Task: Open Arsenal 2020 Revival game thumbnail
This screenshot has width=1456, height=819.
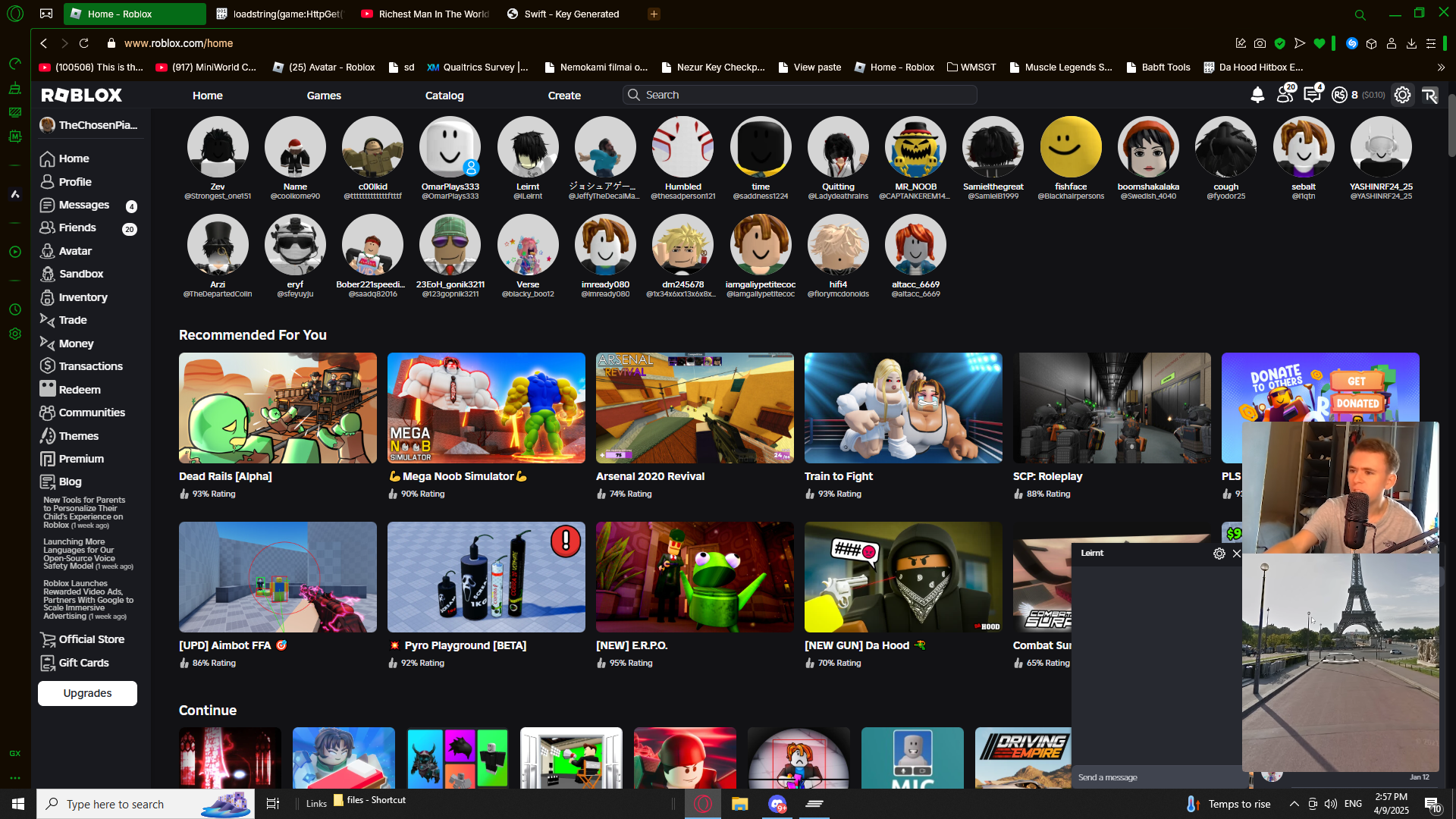Action: pyautogui.click(x=695, y=408)
